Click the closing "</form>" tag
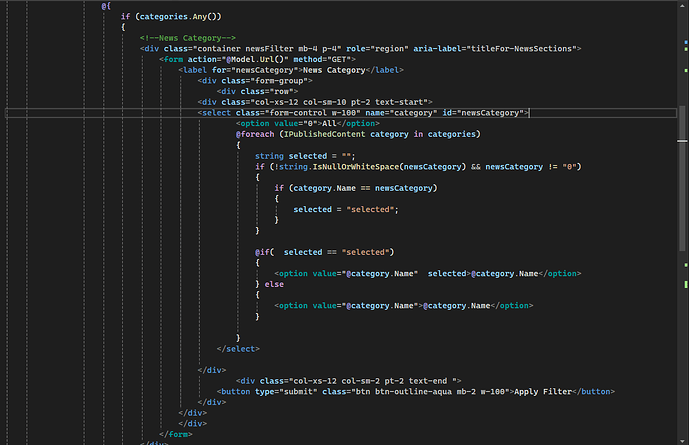 coord(176,434)
